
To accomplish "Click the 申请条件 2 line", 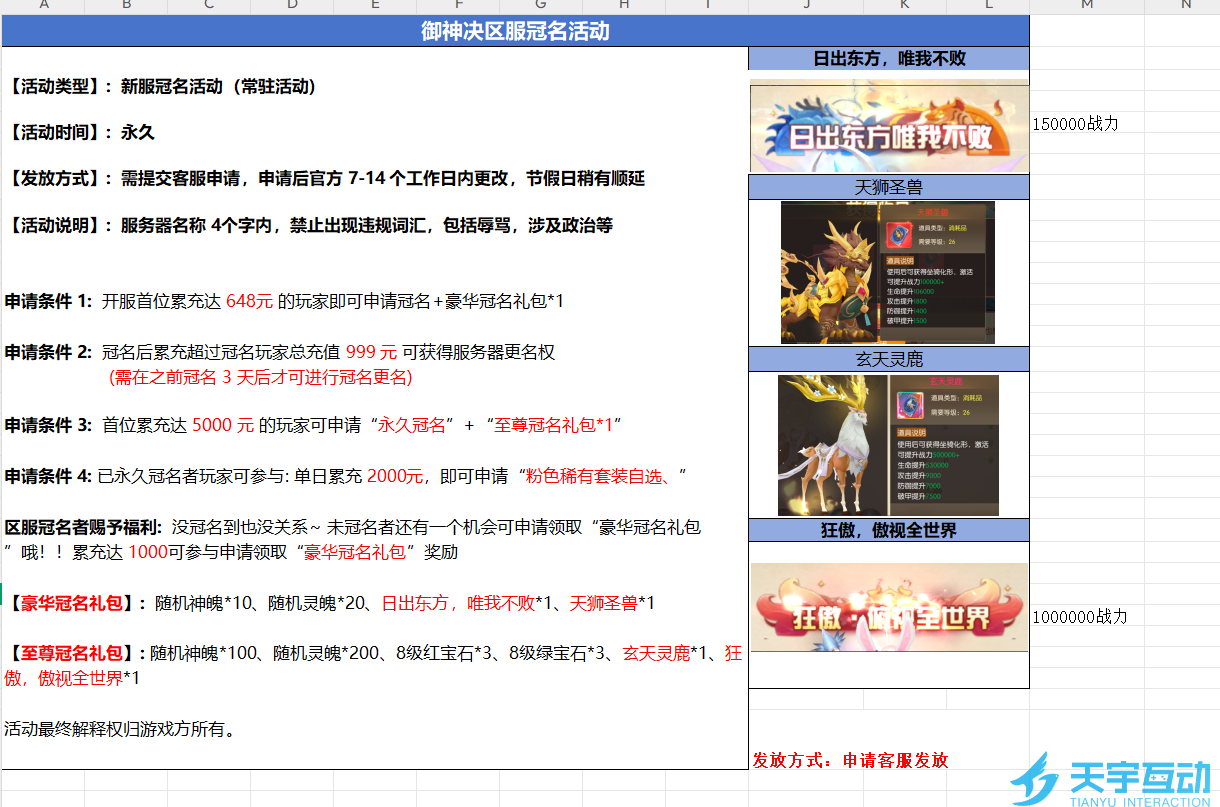I will click(x=280, y=352).
